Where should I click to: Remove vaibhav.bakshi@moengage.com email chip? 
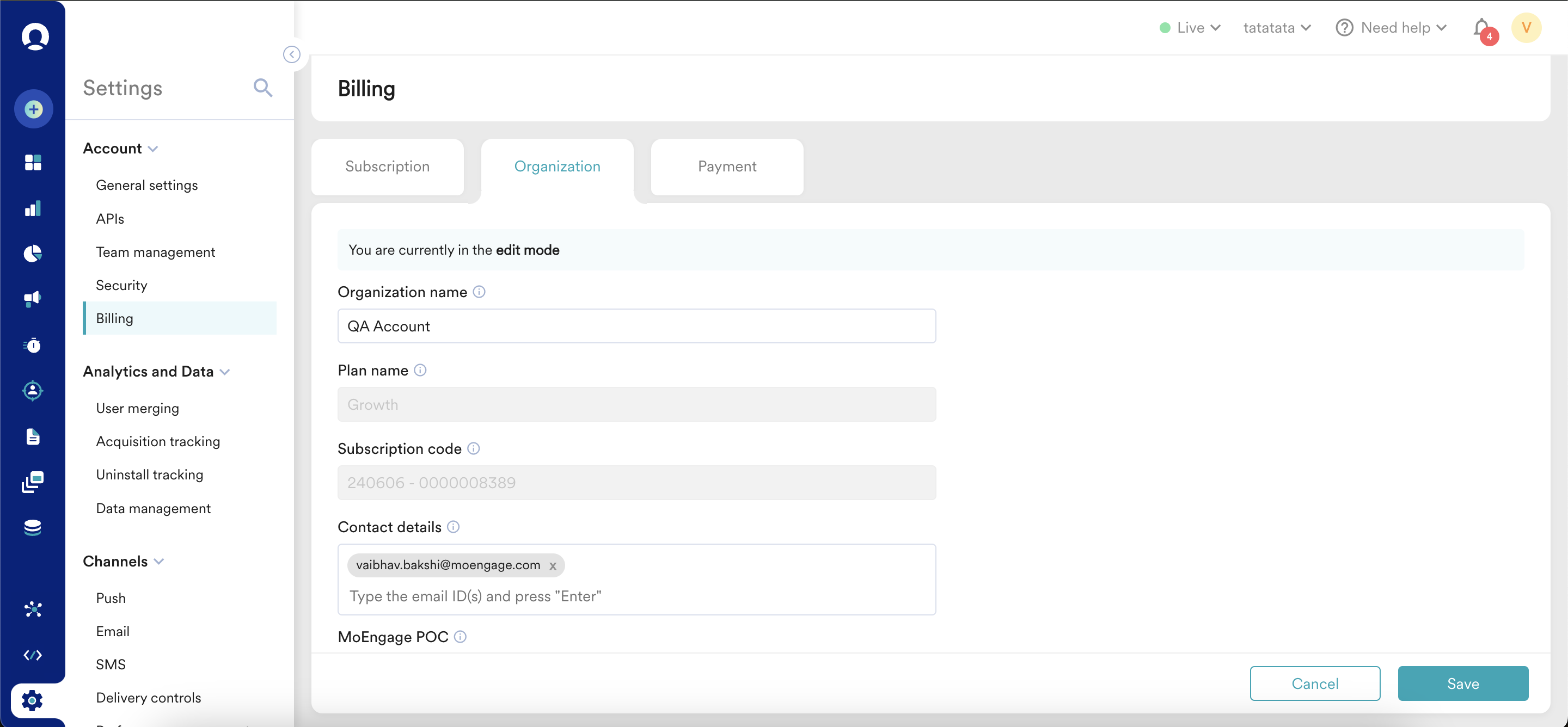click(553, 565)
